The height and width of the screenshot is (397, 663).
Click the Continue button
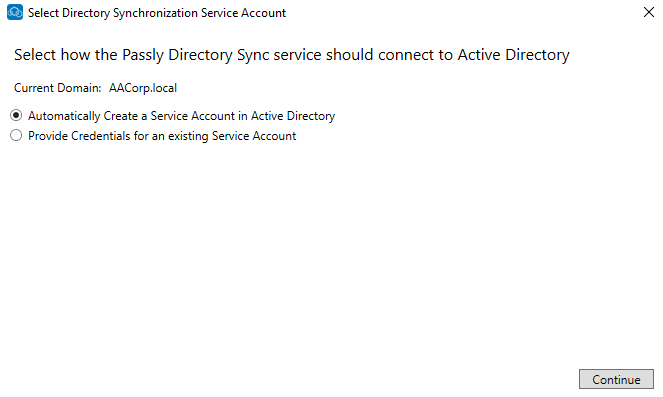(616, 379)
